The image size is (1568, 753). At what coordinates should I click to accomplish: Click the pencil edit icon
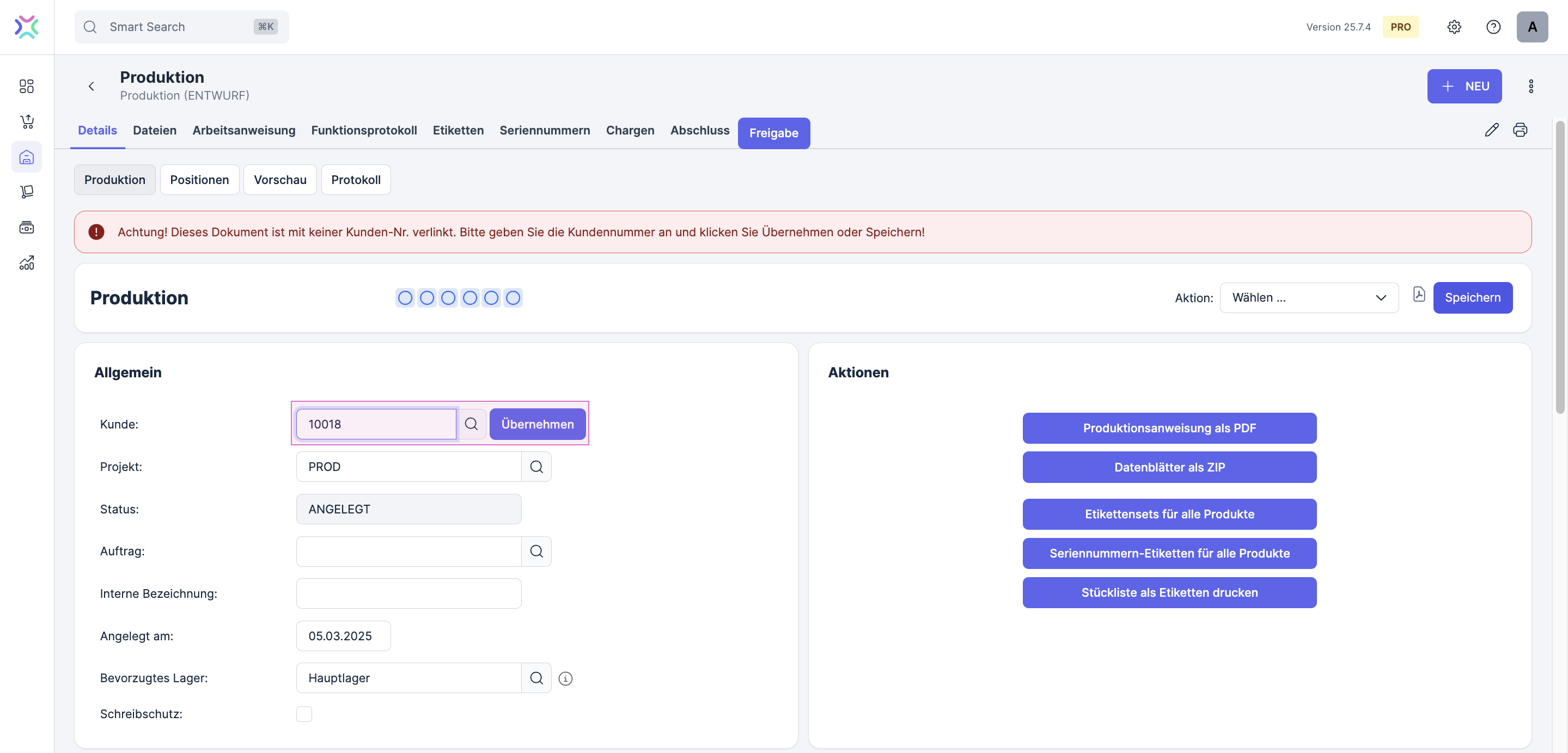(1491, 130)
